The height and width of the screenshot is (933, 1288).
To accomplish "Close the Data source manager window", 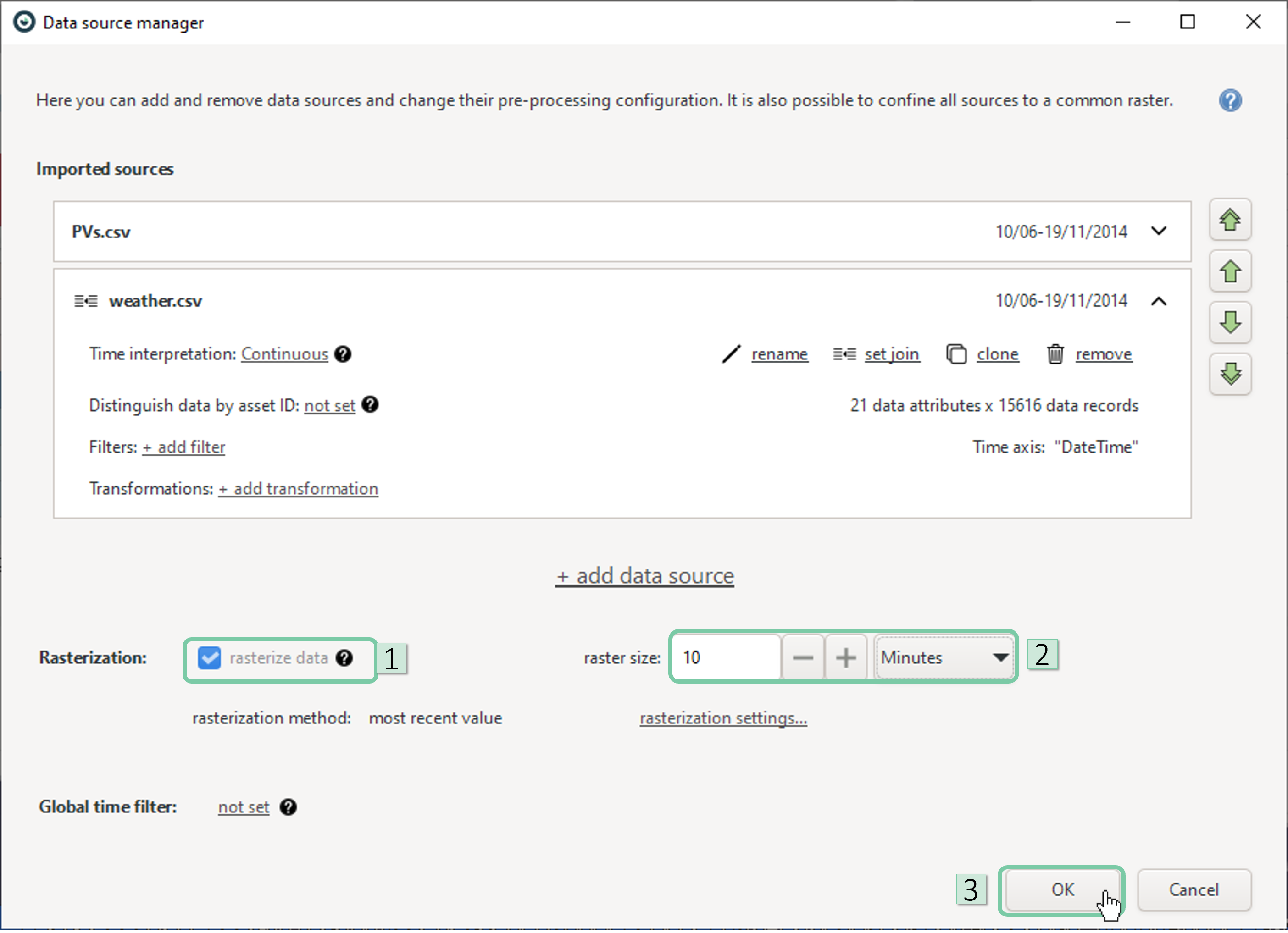I will (x=1253, y=22).
